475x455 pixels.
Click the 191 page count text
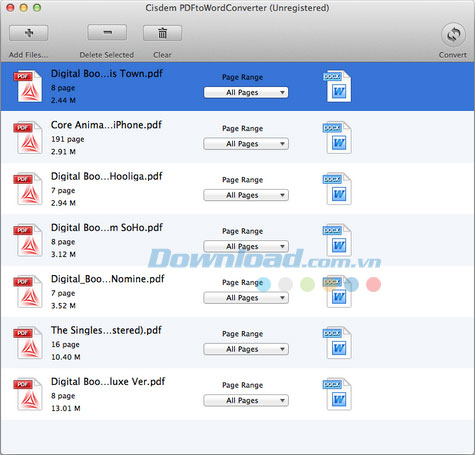pyautogui.click(x=68, y=139)
